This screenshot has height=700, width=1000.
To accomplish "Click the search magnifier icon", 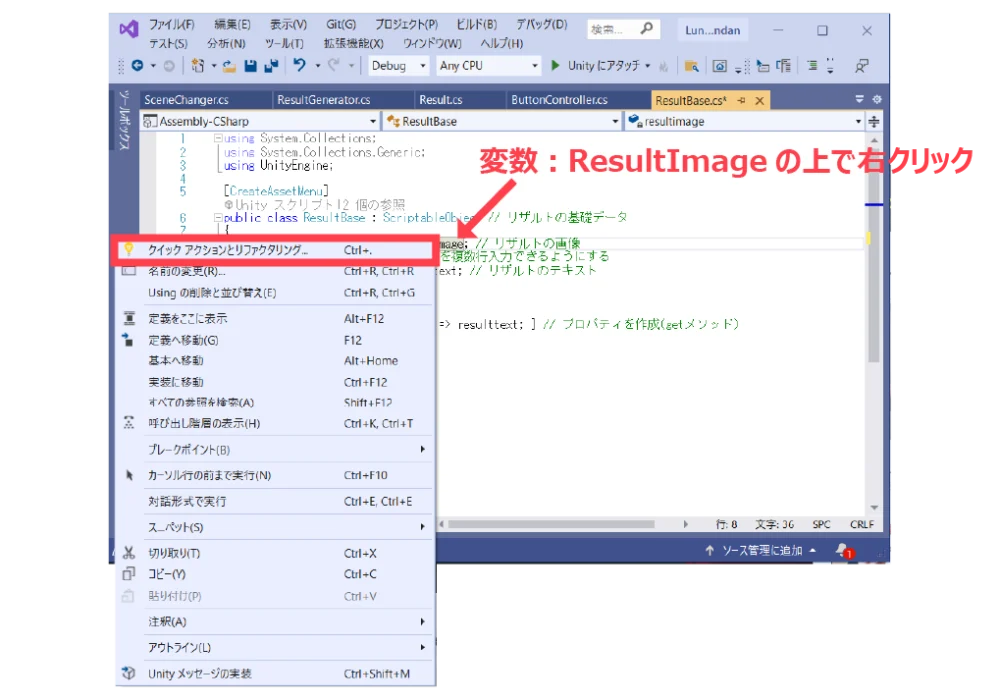I will [x=647, y=29].
